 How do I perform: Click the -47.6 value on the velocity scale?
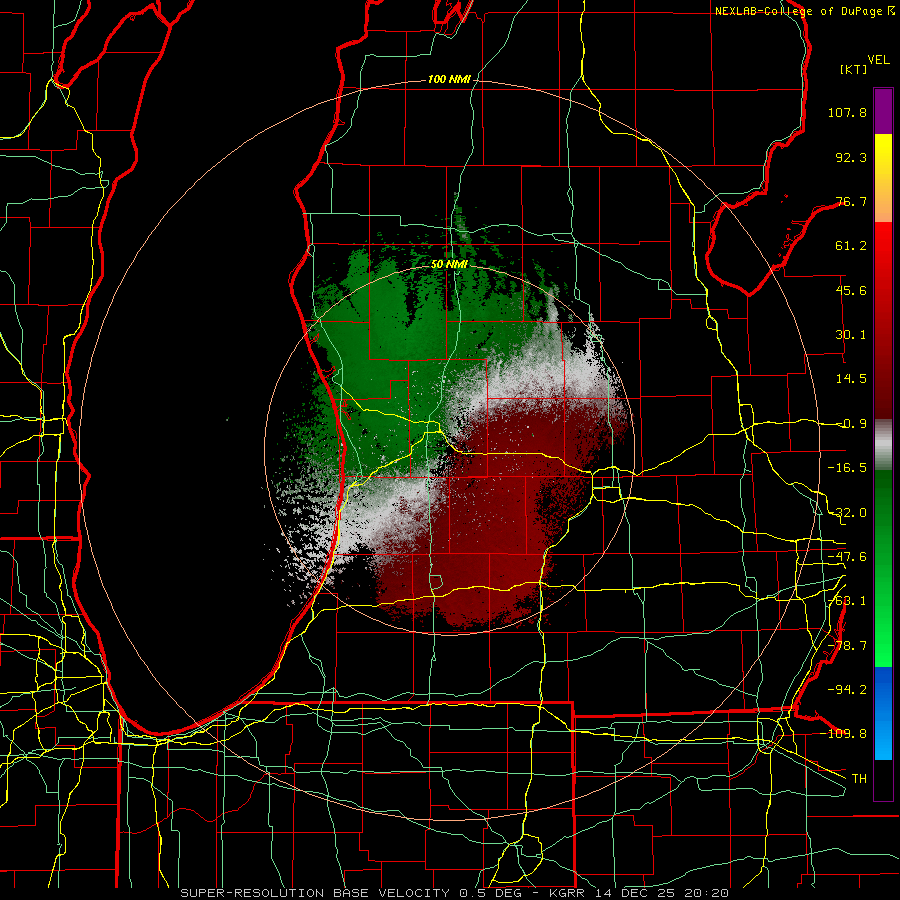(x=847, y=557)
